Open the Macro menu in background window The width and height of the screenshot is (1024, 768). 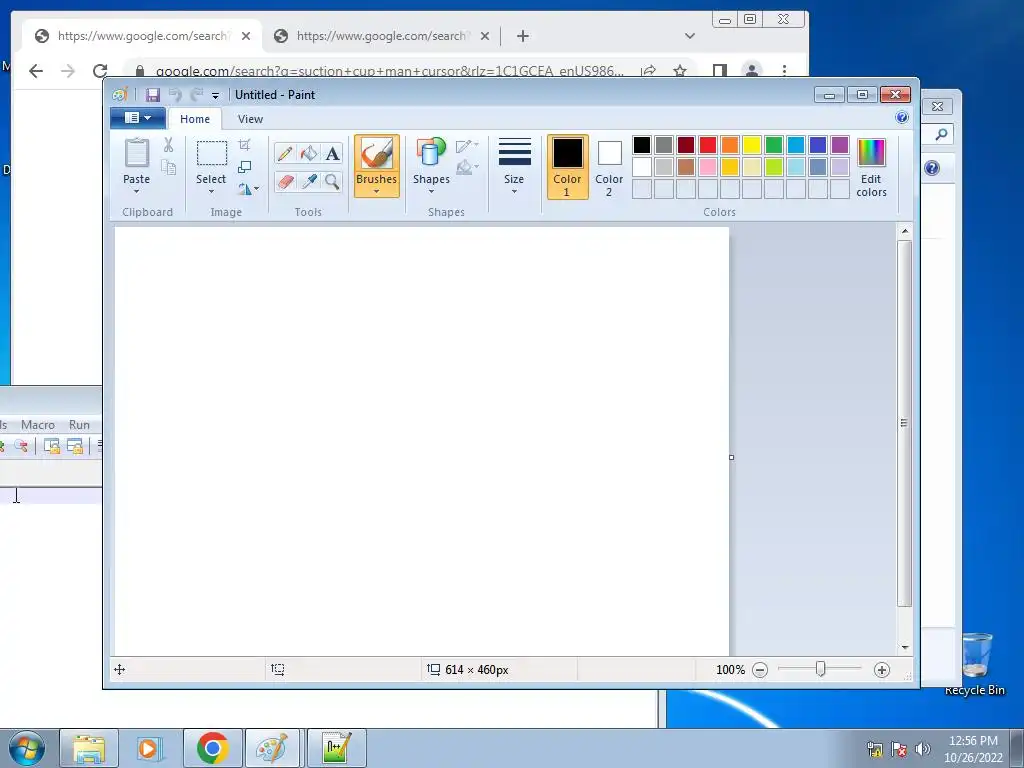[38, 424]
